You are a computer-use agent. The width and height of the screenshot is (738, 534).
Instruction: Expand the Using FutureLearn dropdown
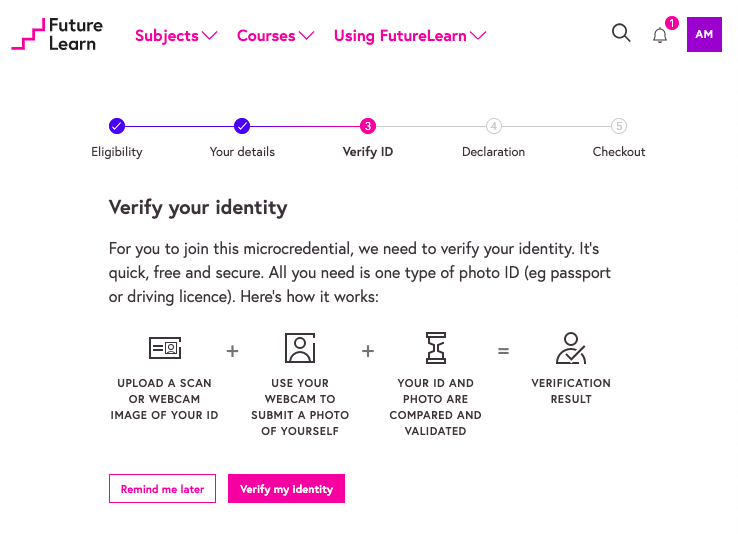(x=410, y=36)
